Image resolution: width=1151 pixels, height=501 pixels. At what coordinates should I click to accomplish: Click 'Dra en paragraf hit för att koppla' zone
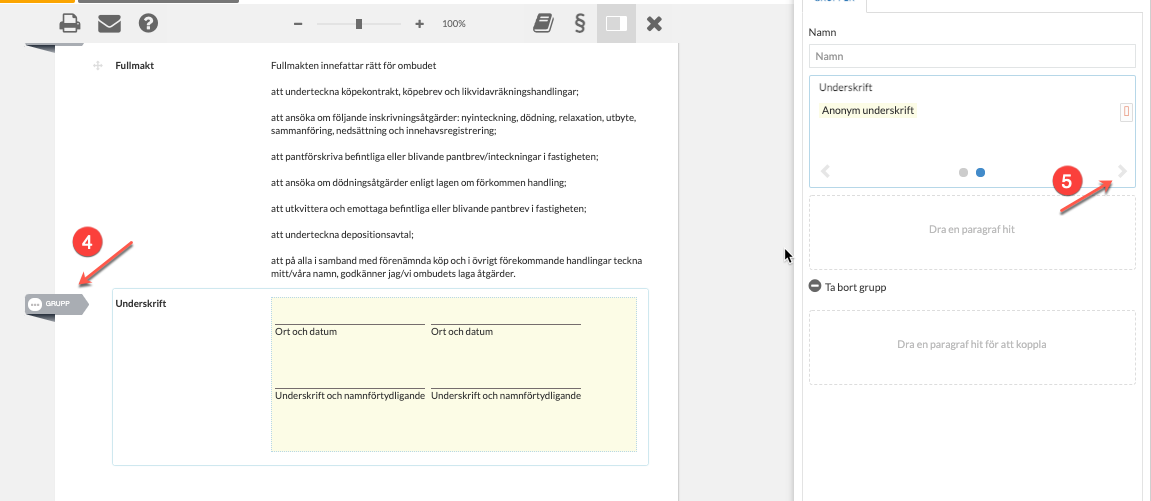[973, 347]
